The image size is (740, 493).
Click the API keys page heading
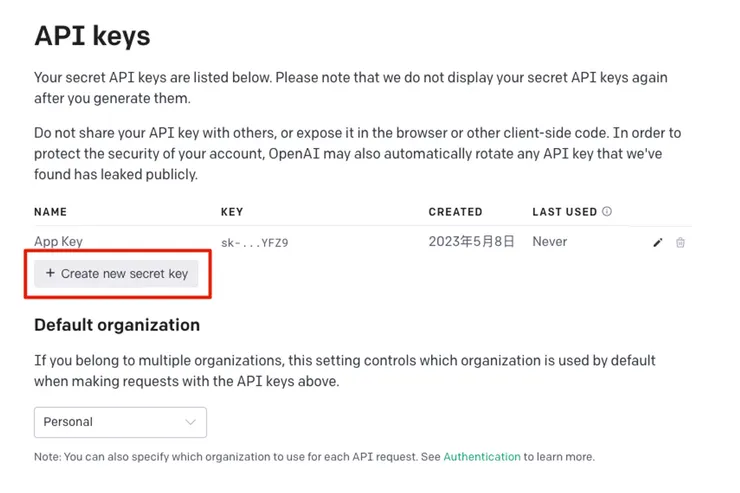click(92, 36)
